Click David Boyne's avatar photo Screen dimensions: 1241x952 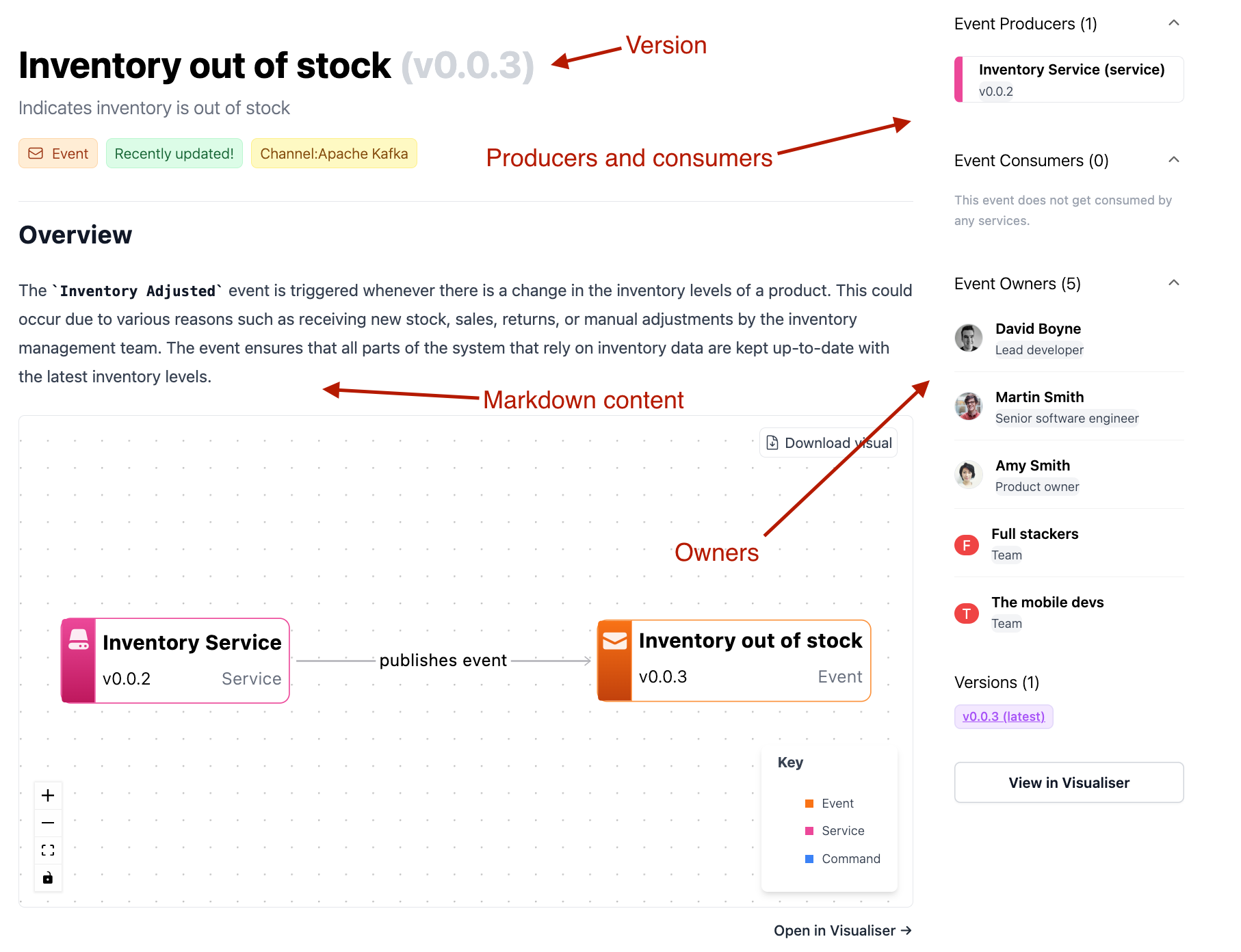[x=968, y=338]
